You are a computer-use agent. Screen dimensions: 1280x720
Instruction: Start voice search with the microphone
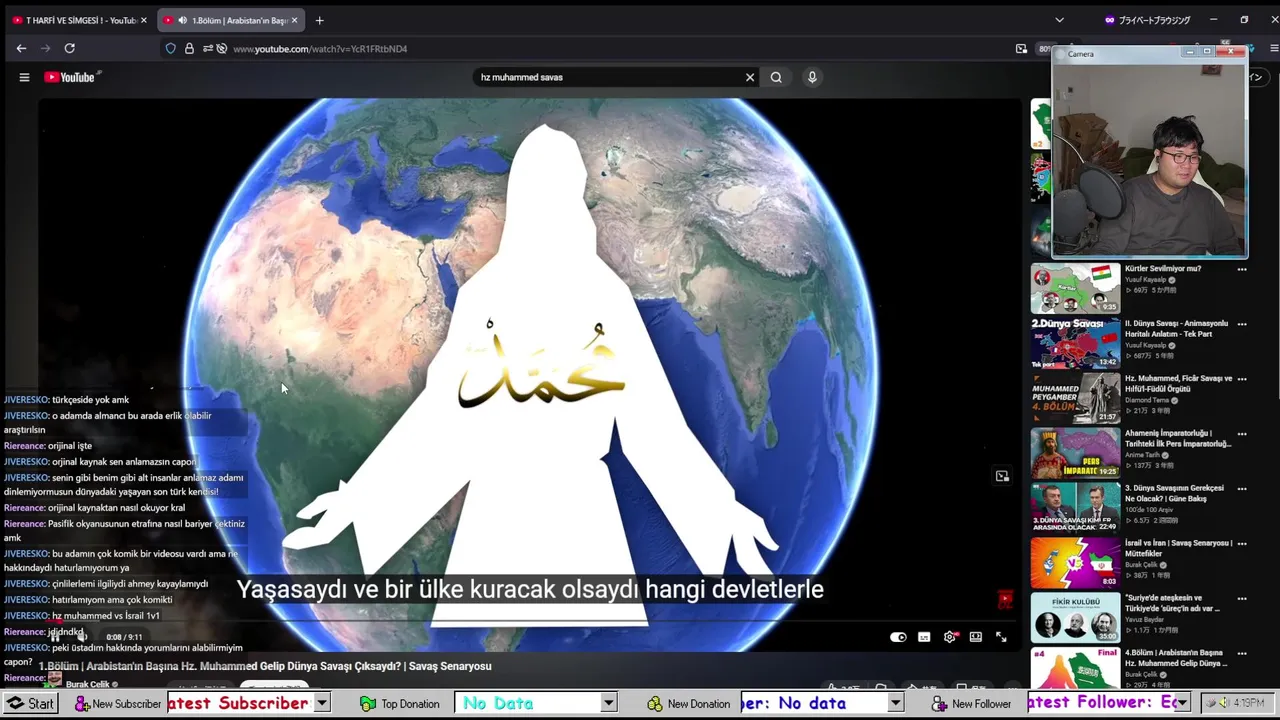812,77
